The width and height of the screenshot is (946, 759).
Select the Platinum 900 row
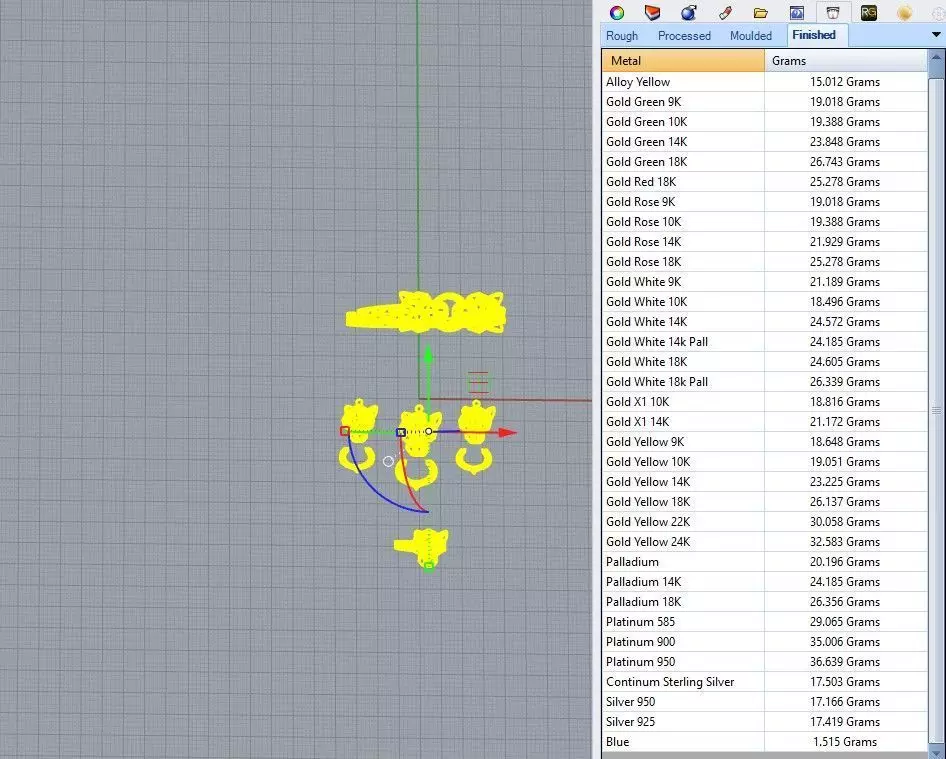pos(764,641)
